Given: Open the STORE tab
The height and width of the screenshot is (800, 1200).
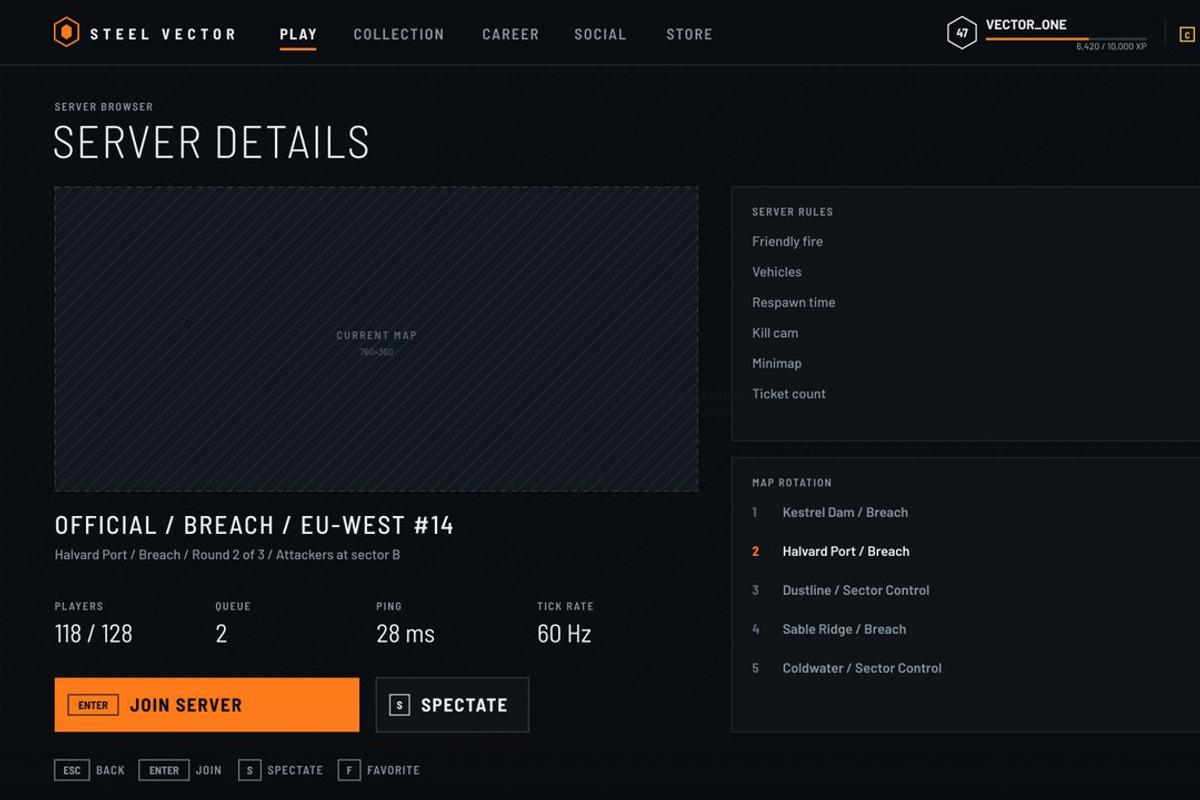Looking at the screenshot, I should click(x=689, y=34).
